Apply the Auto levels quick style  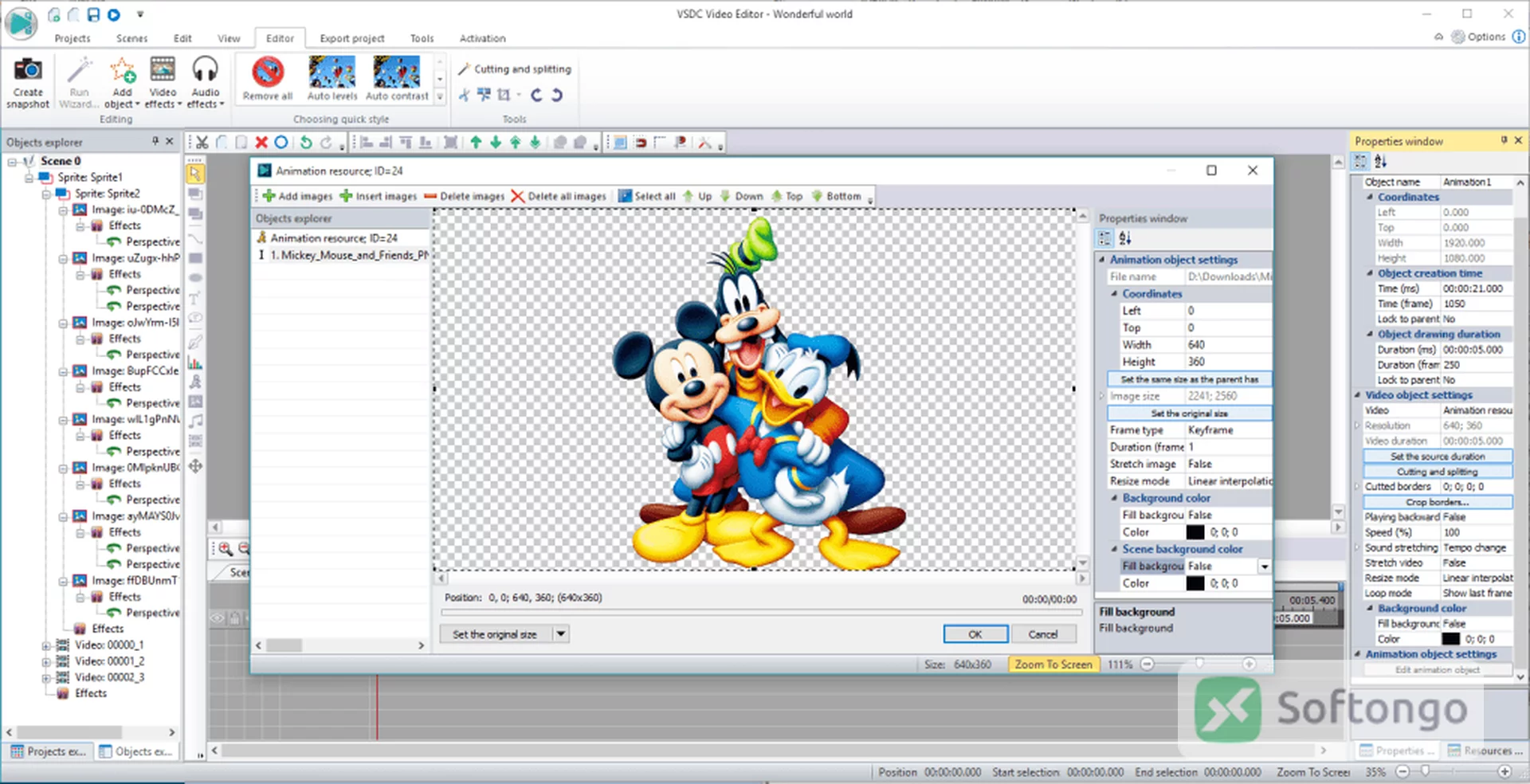[x=332, y=78]
